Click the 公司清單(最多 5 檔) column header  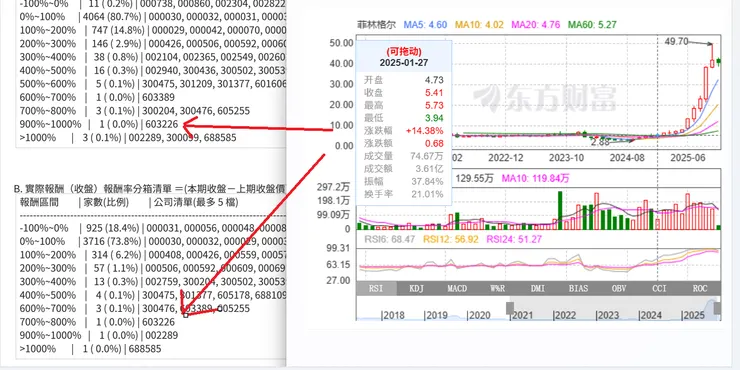[195, 202]
